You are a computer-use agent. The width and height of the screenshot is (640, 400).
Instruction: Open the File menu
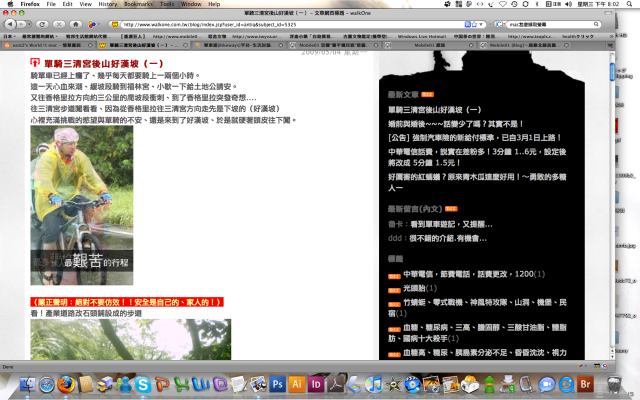point(51,4)
